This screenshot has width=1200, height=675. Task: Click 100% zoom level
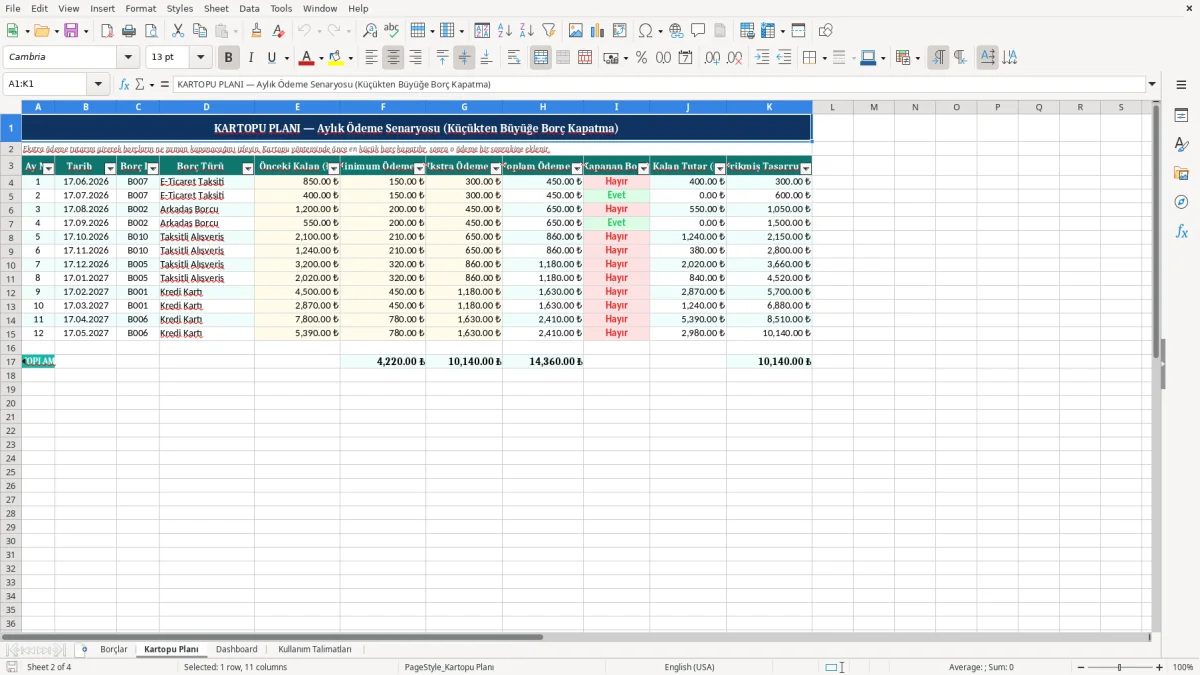(x=1183, y=667)
